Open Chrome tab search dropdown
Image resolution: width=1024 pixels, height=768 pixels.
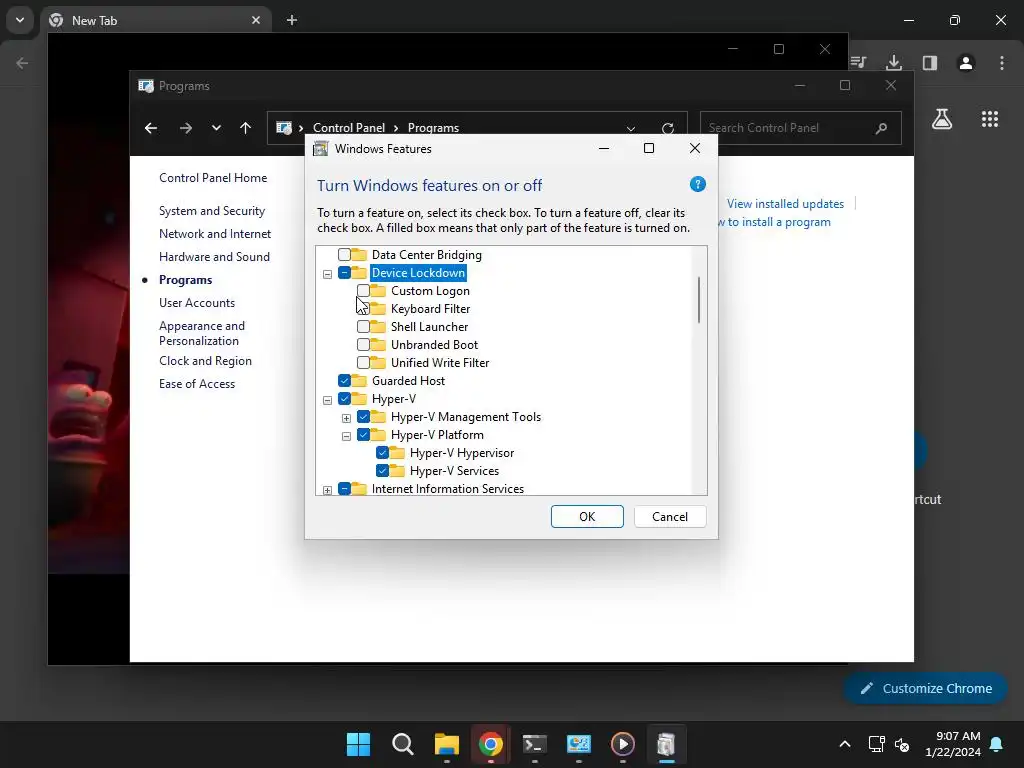click(x=20, y=20)
